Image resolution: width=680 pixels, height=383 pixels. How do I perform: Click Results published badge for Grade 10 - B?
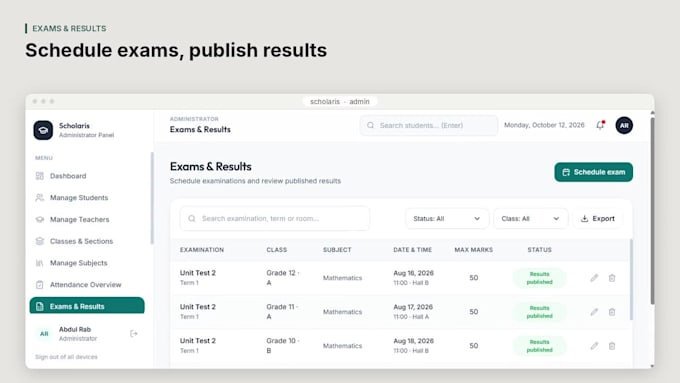pos(539,346)
